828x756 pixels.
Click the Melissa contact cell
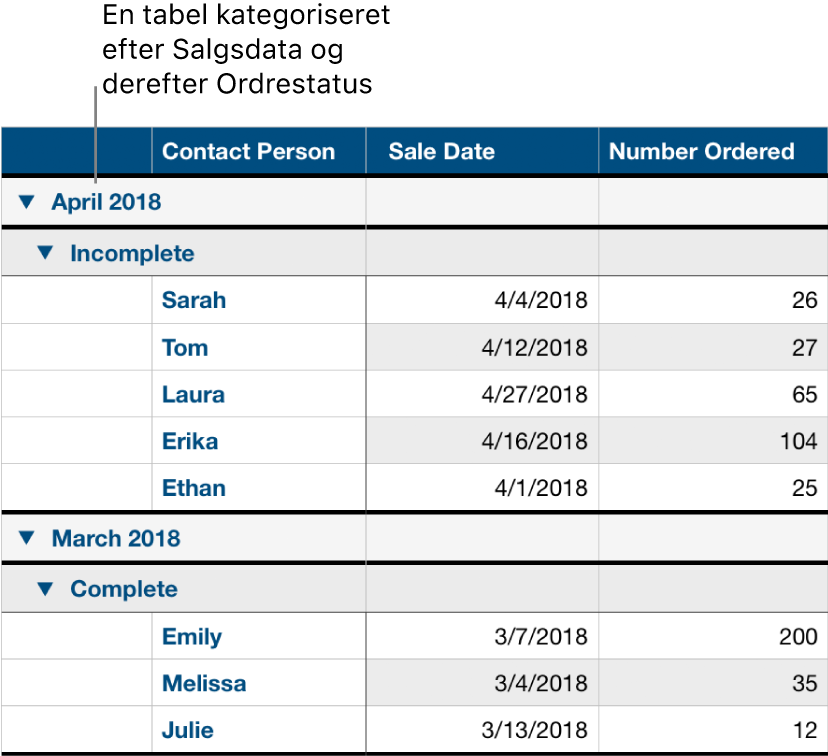[204, 684]
